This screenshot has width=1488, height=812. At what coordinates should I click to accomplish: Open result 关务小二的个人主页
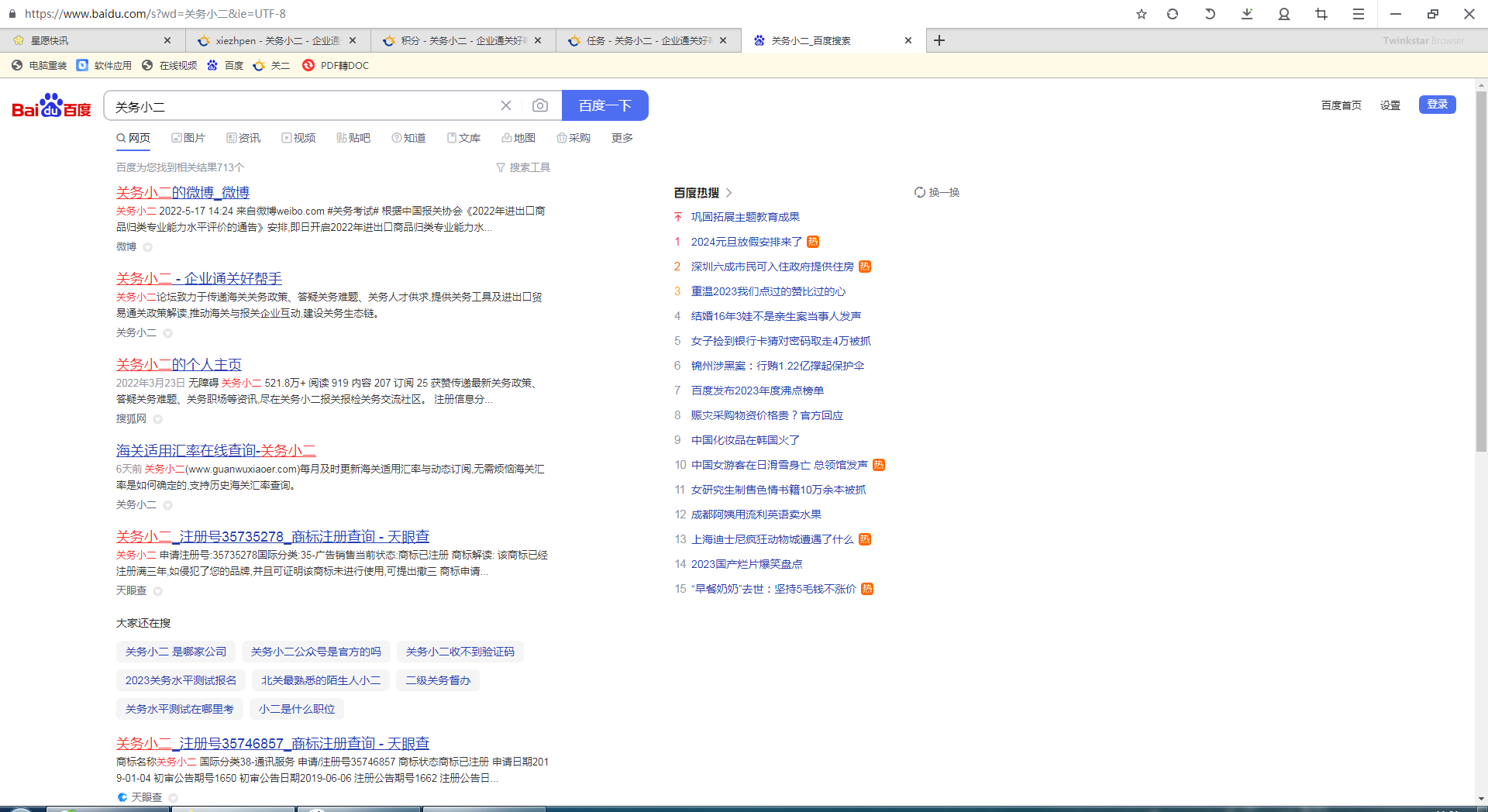(179, 364)
